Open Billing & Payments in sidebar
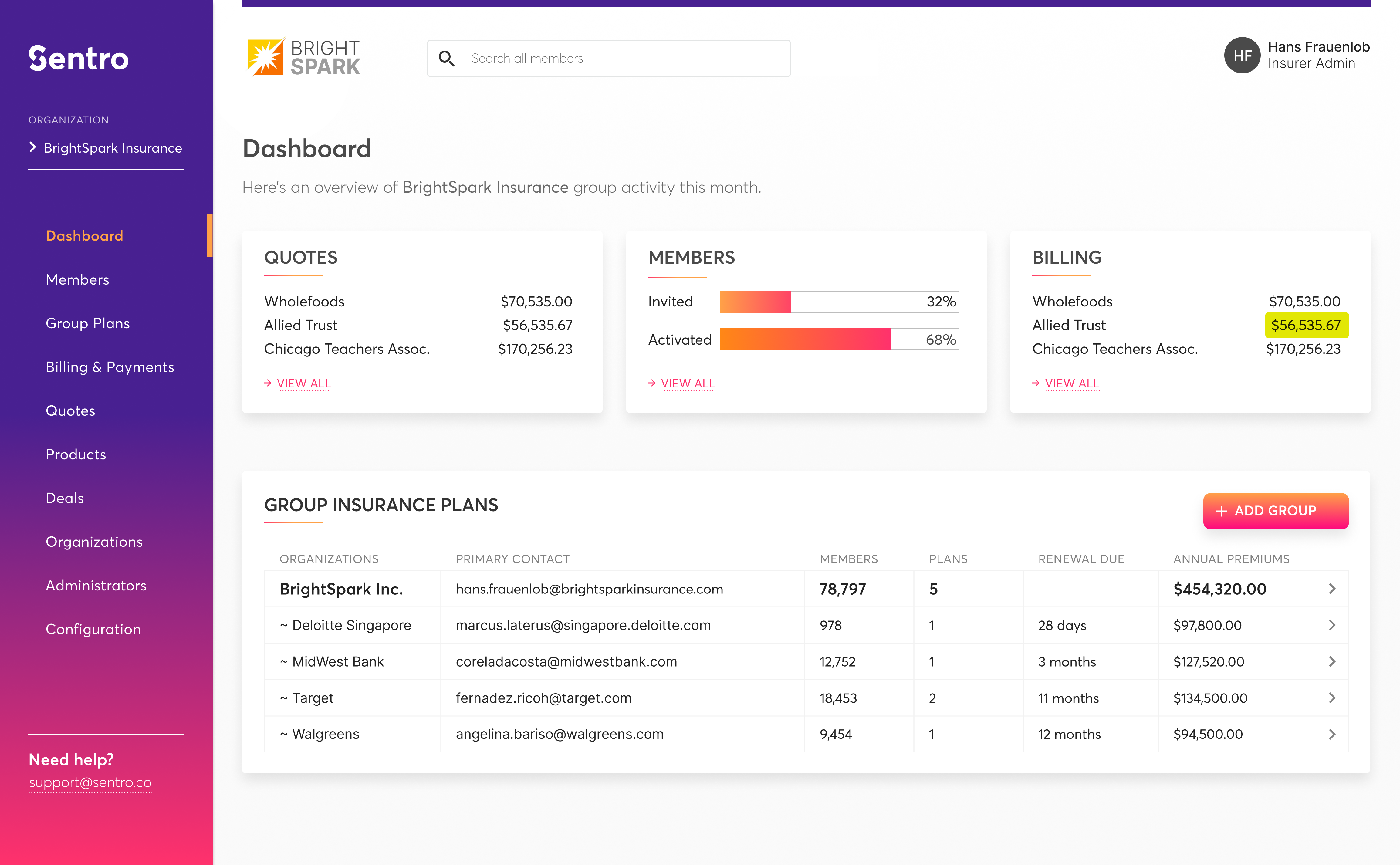This screenshot has width=1400, height=865. (110, 367)
